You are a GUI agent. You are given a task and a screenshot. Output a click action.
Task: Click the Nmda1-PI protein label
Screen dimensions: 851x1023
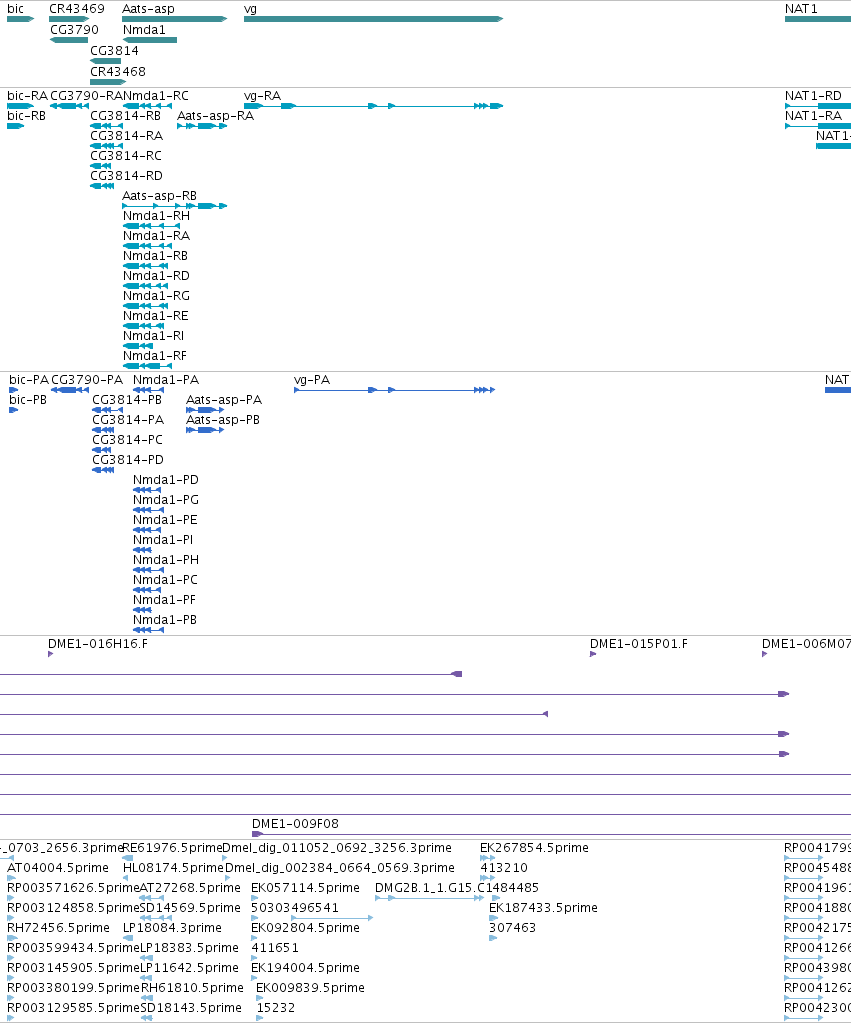(x=163, y=540)
